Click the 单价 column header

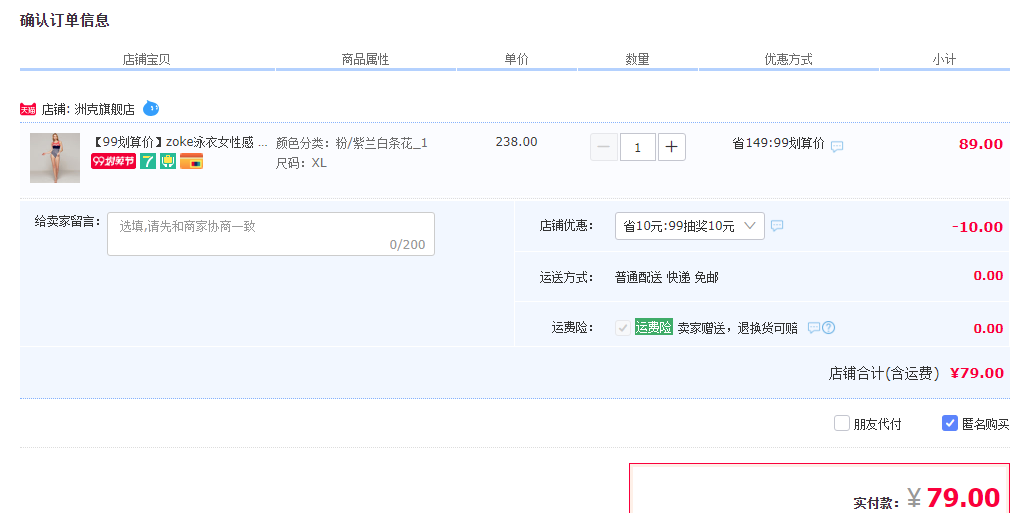(x=516, y=59)
